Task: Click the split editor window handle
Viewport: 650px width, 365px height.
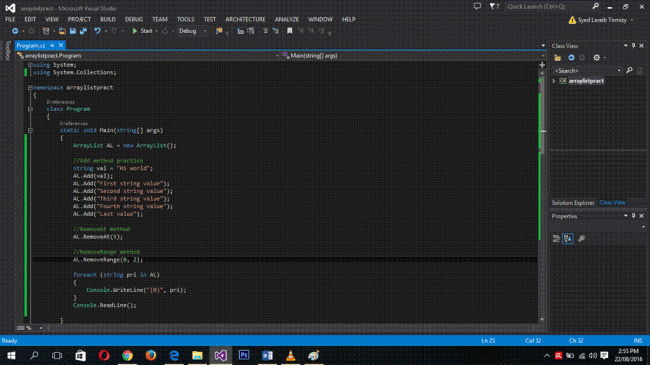Action: click(542, 65)
